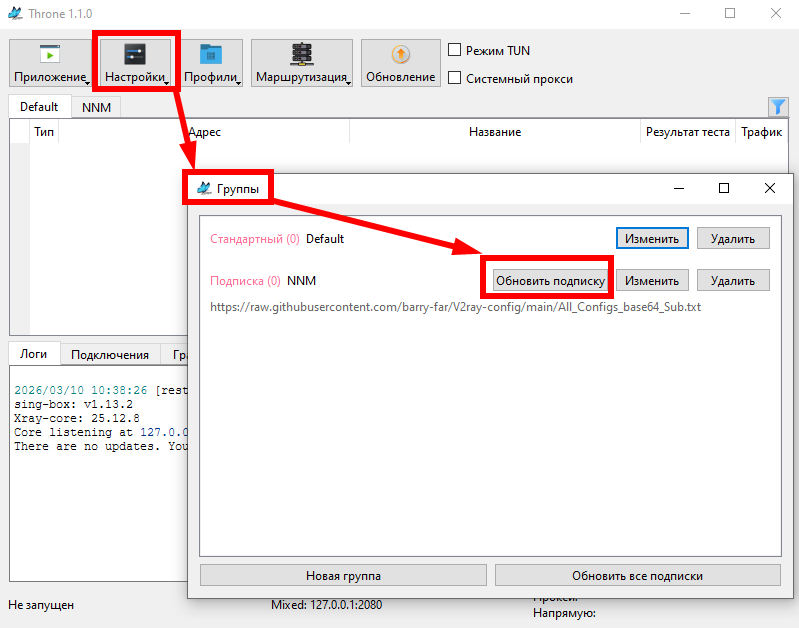Click the funnel filter icon
The image size is (799, 628).
[778, 107]
